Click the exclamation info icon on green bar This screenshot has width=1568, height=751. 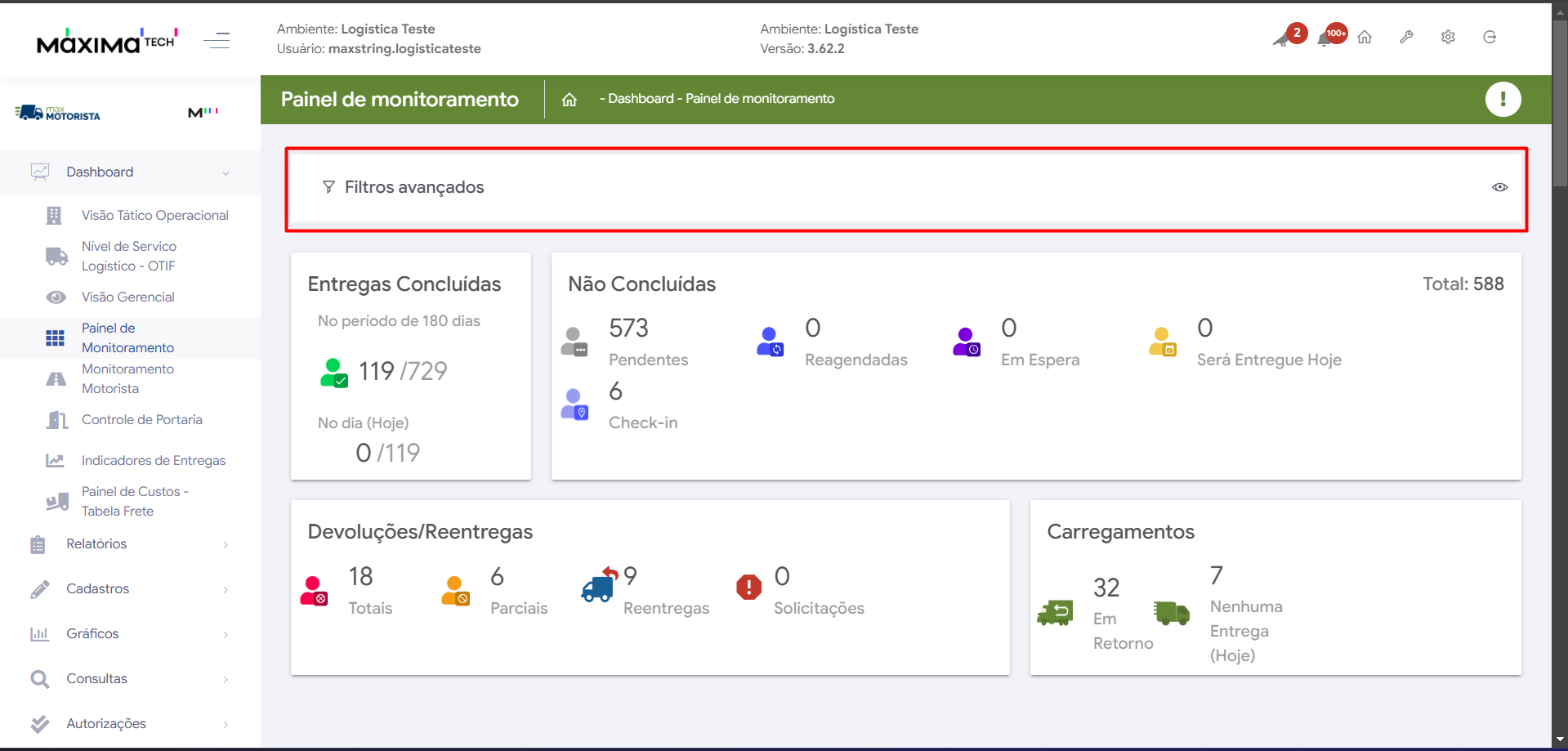click(1503, 100)
